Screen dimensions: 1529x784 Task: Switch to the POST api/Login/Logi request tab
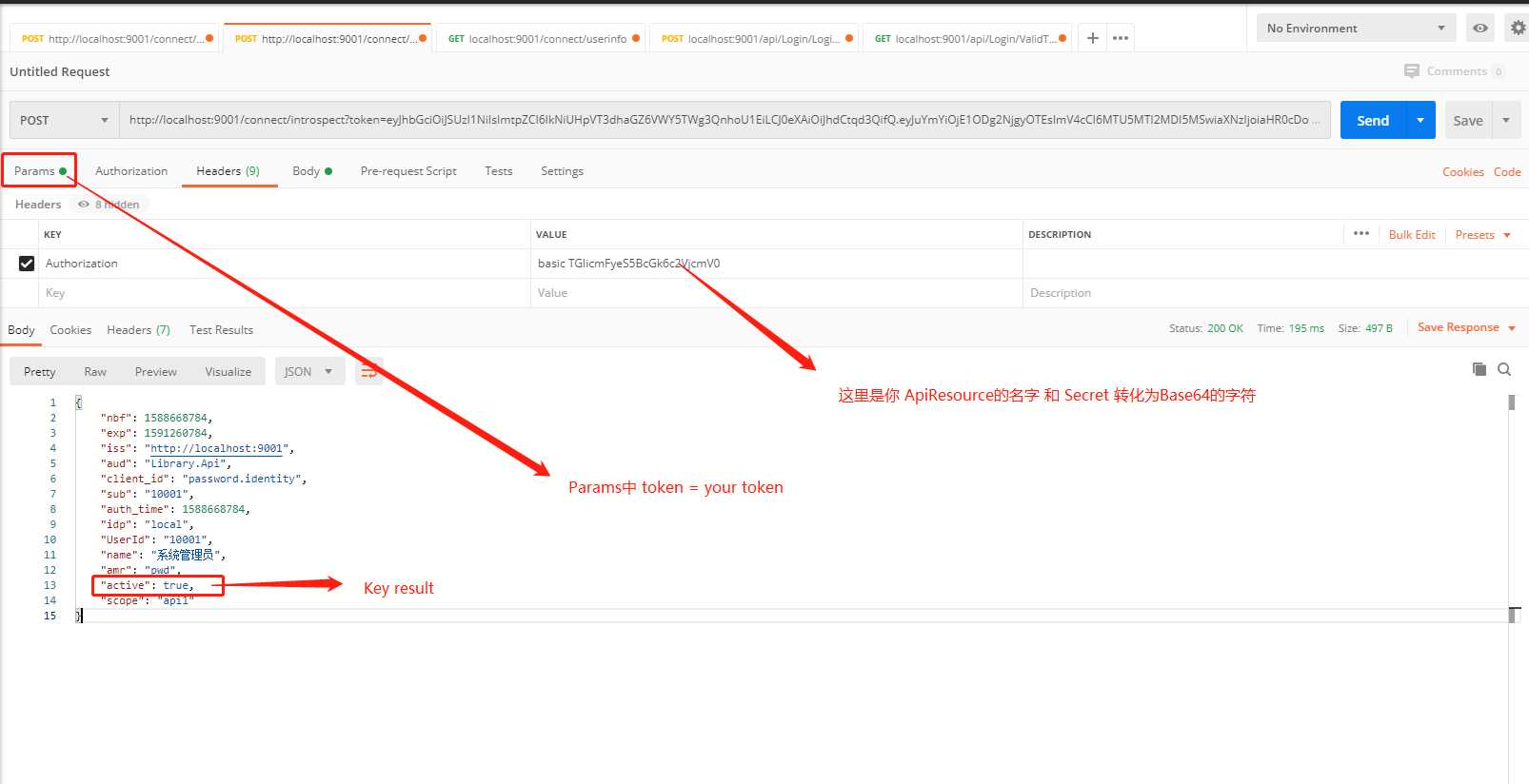click(755, 39)
